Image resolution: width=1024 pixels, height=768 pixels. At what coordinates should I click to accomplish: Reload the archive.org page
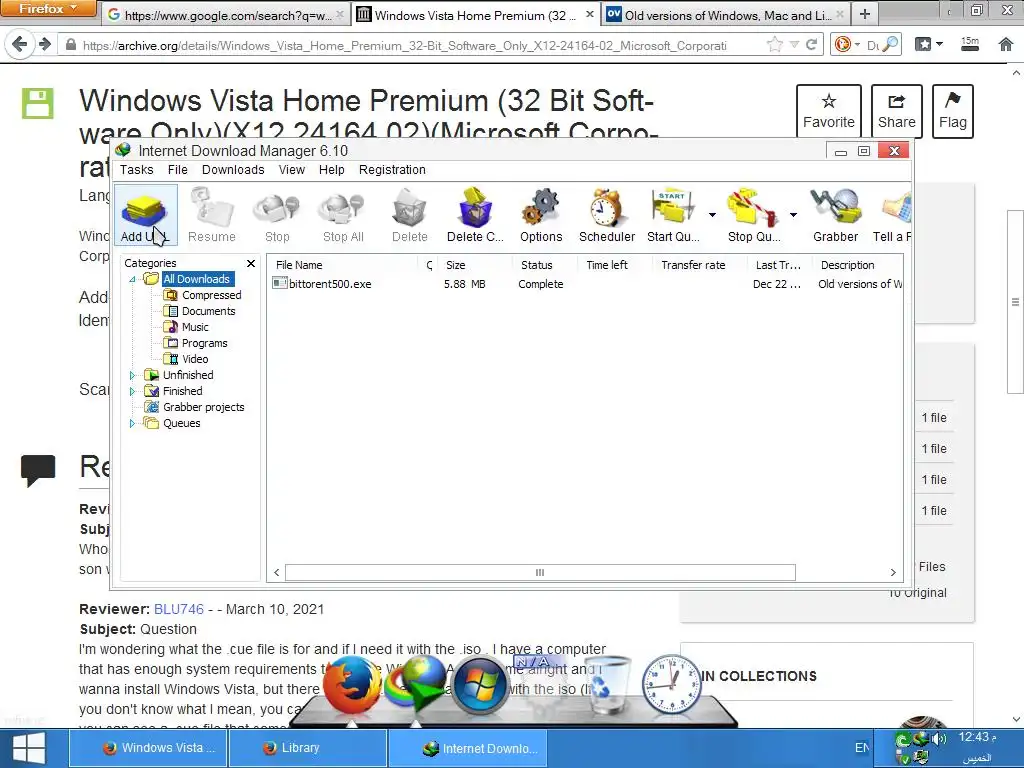(812, 44)
